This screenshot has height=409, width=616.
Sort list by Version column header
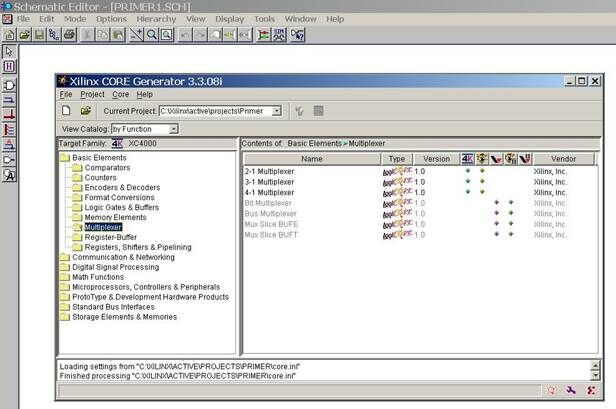[x=436, y=159]
